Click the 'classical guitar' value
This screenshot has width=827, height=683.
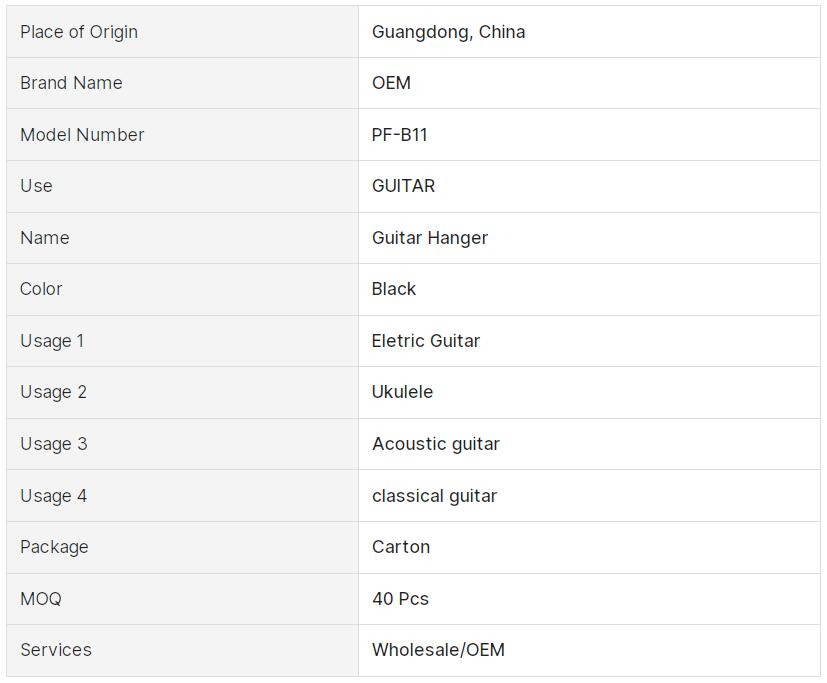[434, 496]
